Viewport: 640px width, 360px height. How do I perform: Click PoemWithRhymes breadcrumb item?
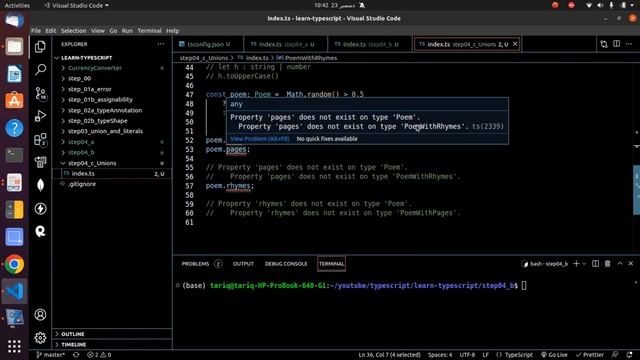click(311, 58)
